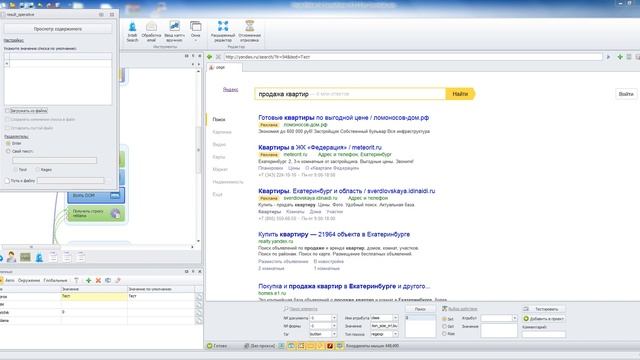The width and height of the screenshot is (640, 360).
Task: Click the Search button in element finder
Action: click(x=420, y=309)
